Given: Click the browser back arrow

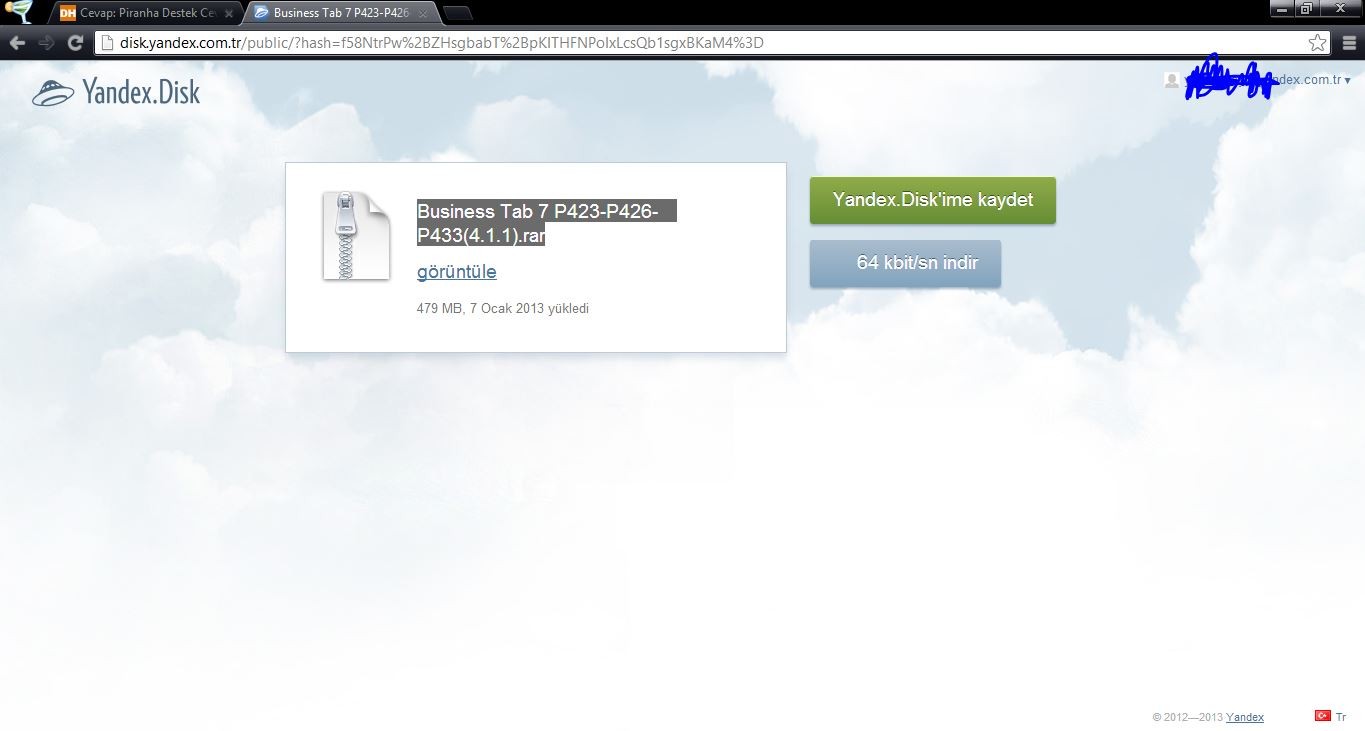Looking at the screenshot, I should point(17,43).
